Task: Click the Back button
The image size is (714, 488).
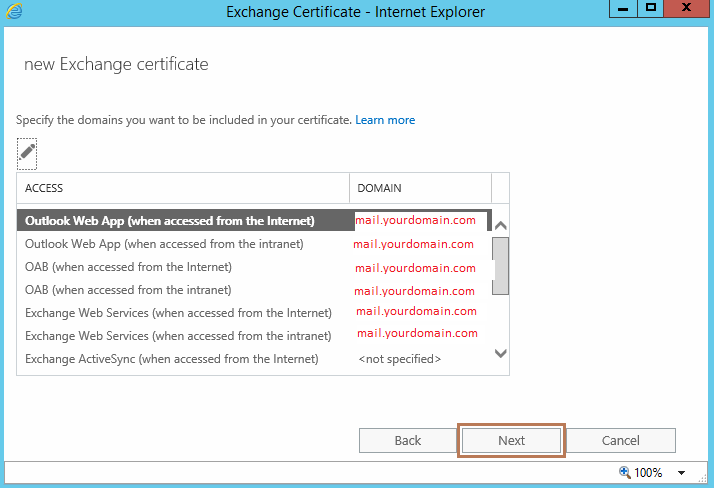Action: (x=408, y=440)
